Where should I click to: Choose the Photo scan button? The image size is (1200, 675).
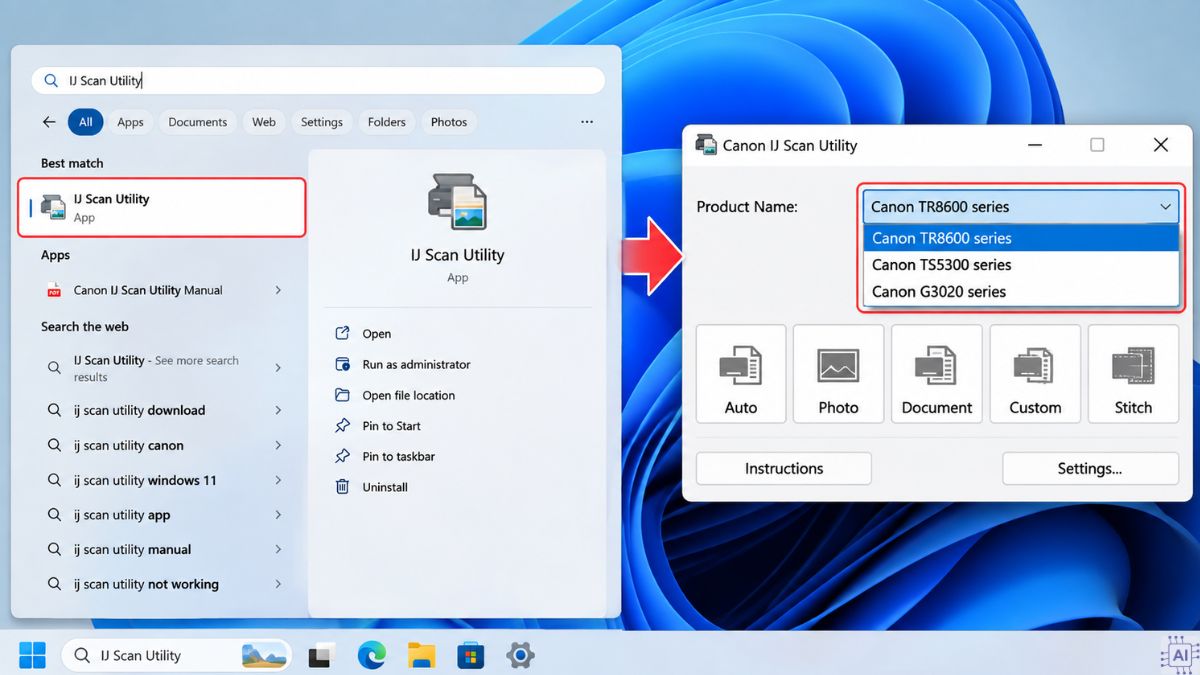click(838, 373)
